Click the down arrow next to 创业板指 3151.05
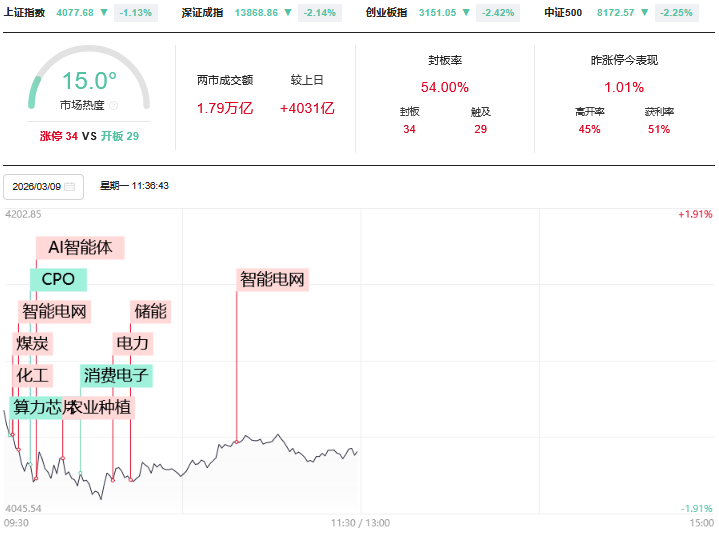Viewport: 719px width, 536px height. coord(467,13)
